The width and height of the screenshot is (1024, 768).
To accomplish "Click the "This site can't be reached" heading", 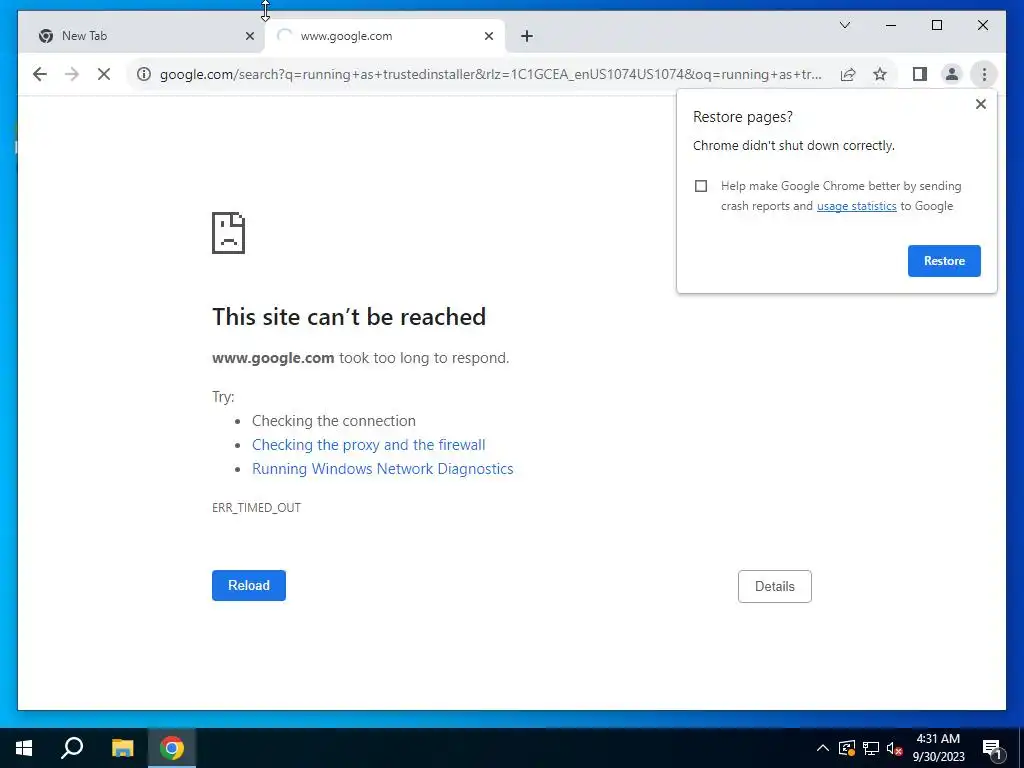I will [349, 317].
